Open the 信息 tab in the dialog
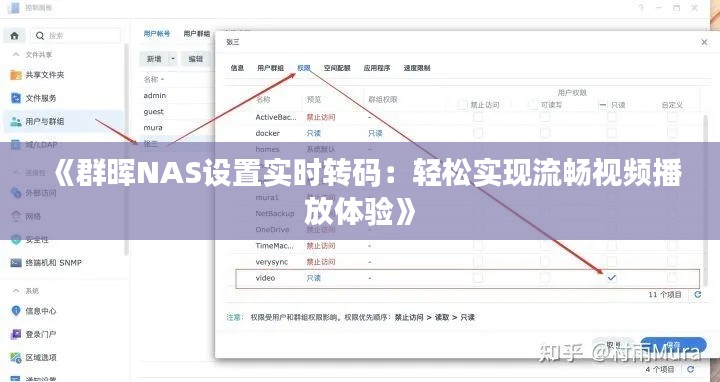This screenshot has height=382, width=720. [237, 68]
